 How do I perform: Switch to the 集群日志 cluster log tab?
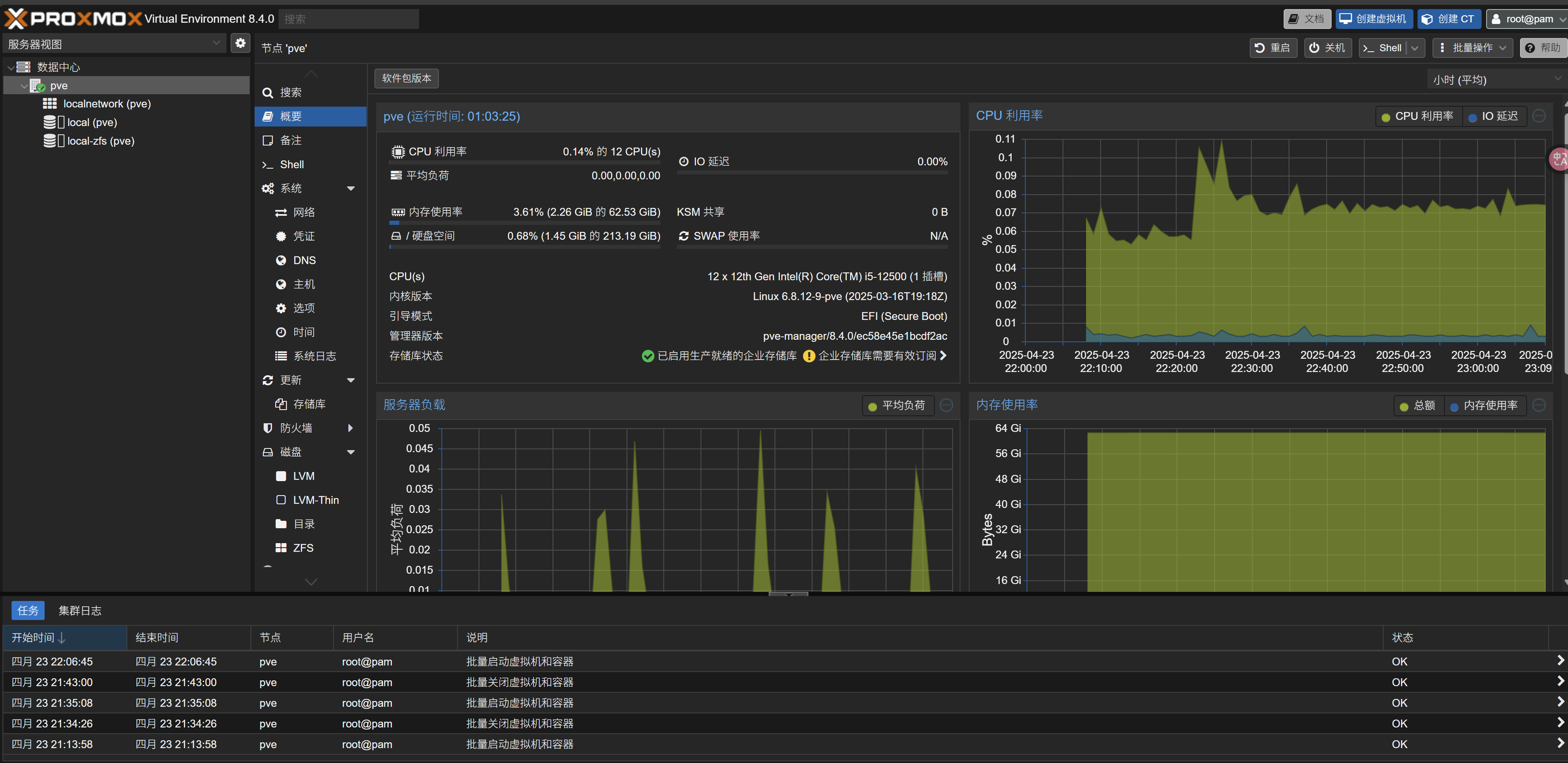coord(80,611)
